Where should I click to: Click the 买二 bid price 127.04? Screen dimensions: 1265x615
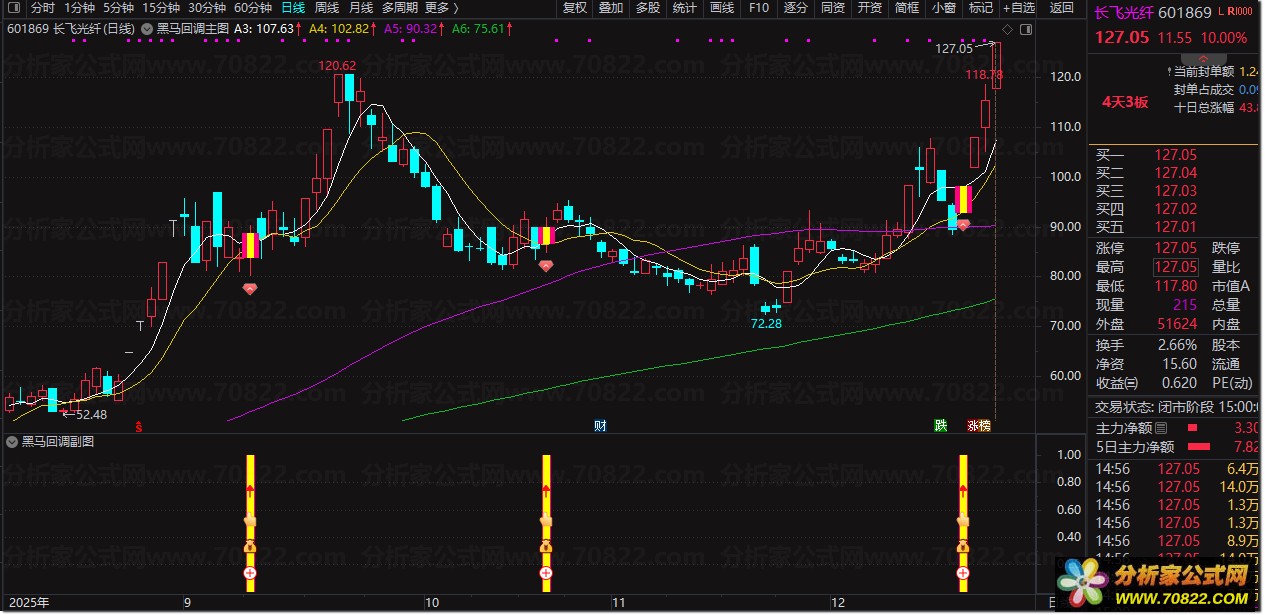(1175, 173)
